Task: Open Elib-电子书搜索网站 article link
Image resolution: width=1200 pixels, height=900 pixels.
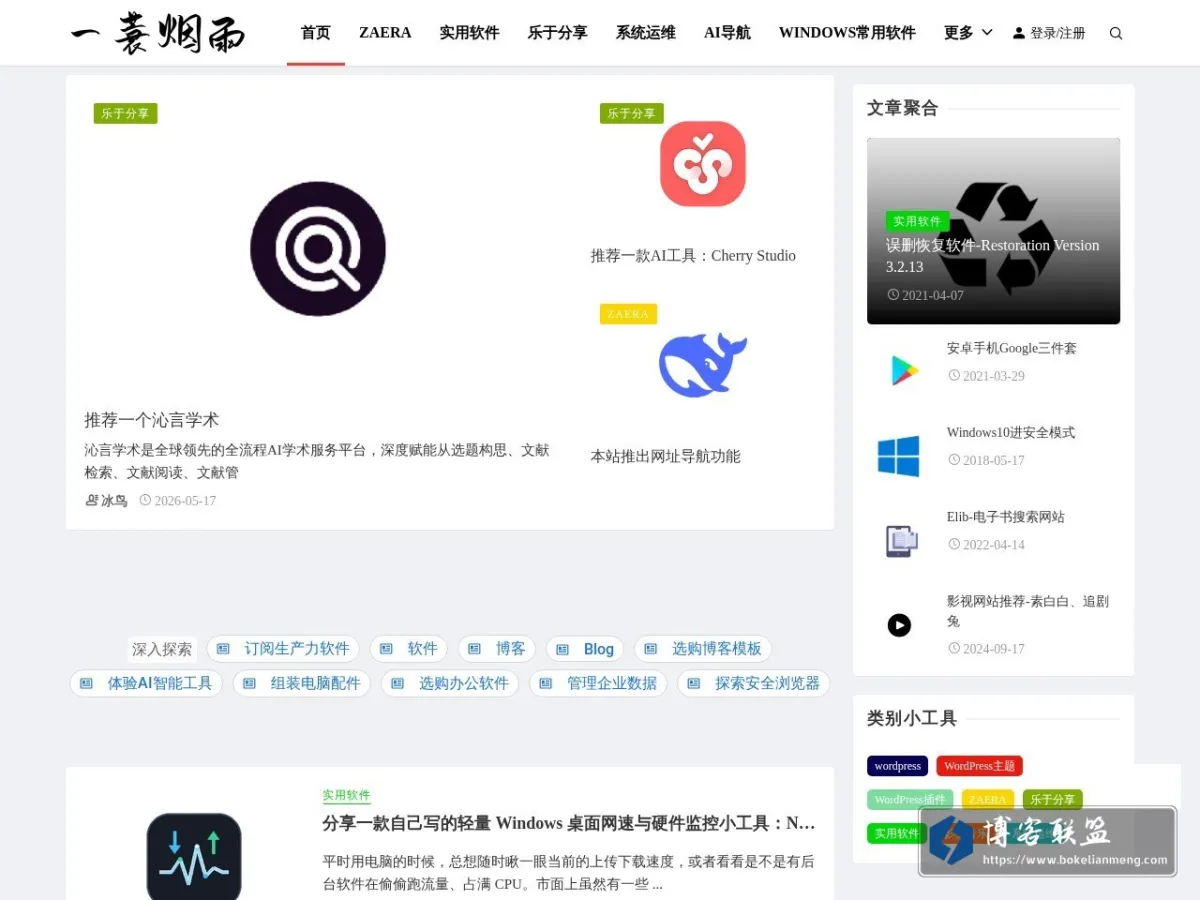Action: [1005, 517]
